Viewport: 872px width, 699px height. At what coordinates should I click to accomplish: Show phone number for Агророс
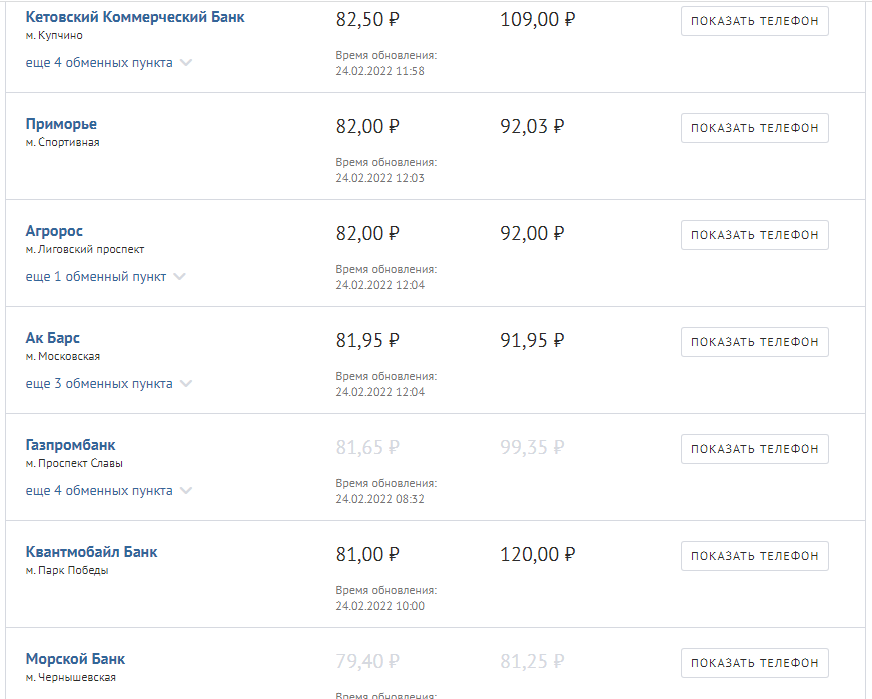pyautogui.click(x=754, y=235)
